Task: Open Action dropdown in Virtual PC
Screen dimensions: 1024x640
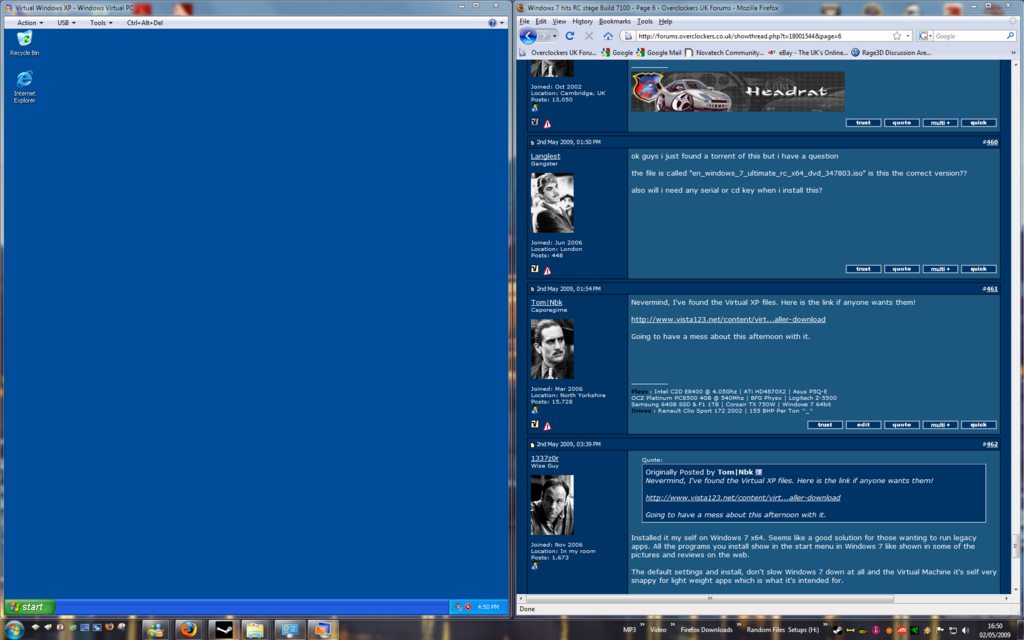Action: 30,22
